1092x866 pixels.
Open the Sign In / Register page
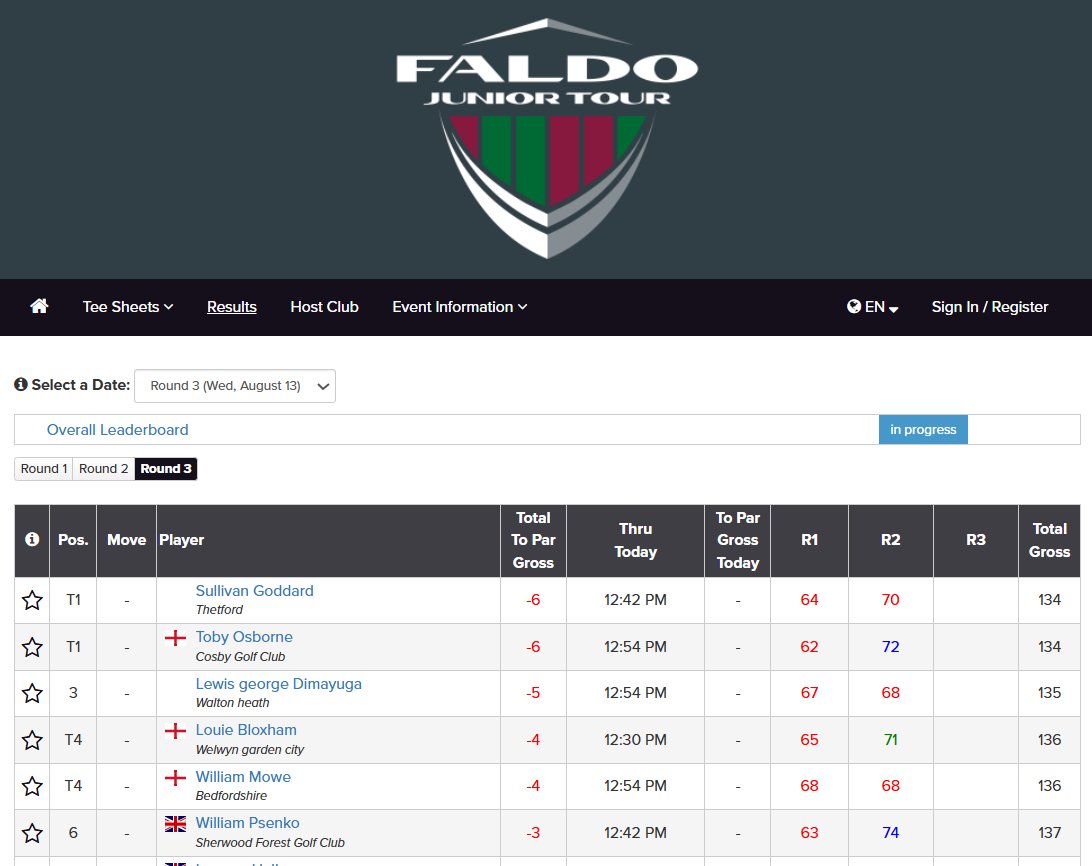[990, 307]
